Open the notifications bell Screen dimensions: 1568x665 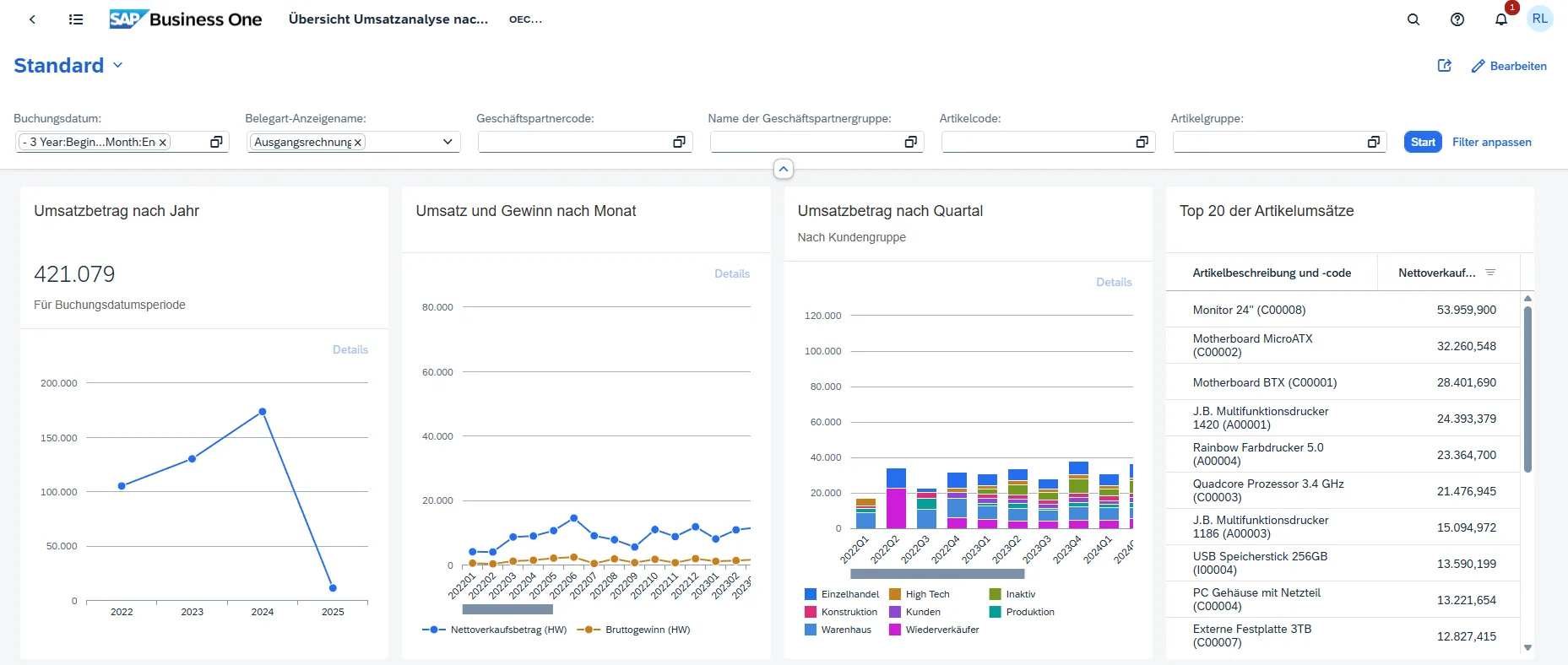point(1500,19)
